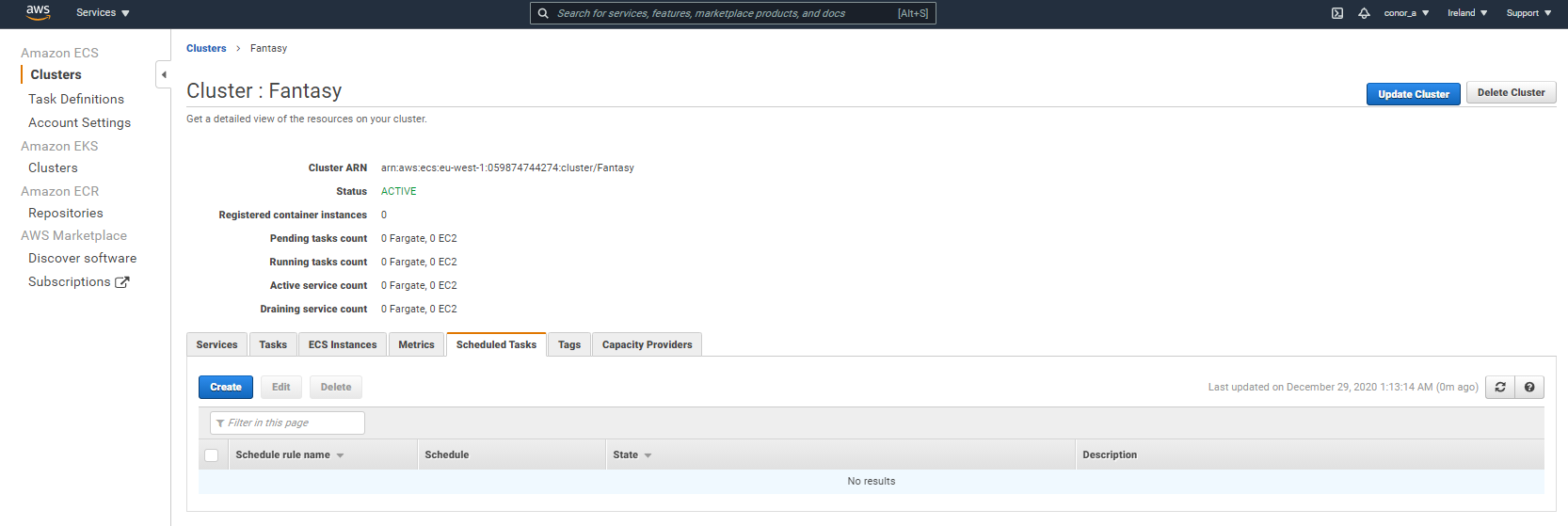Open the Support dropdown menu
Viewport: 1568px width, 526px height.
(x=1528, y=13)
